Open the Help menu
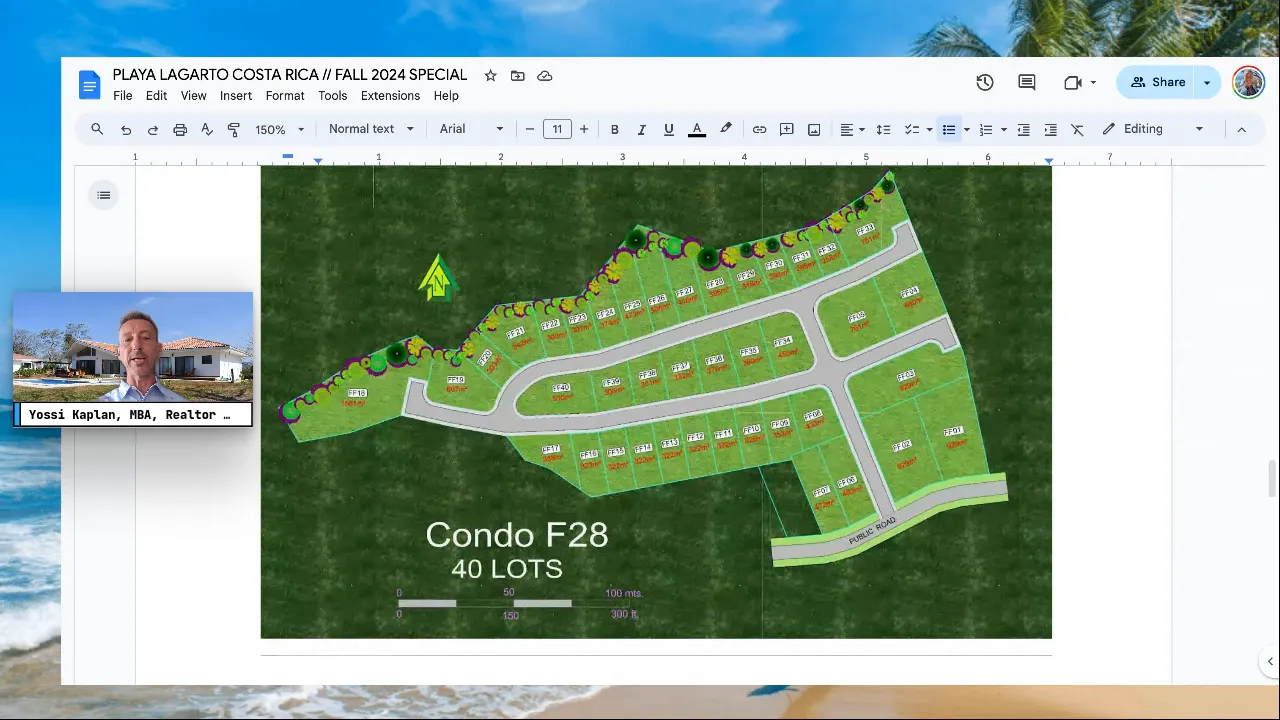Image resolution: width=1280 pixels, height=720 pixels. point(446,96)
